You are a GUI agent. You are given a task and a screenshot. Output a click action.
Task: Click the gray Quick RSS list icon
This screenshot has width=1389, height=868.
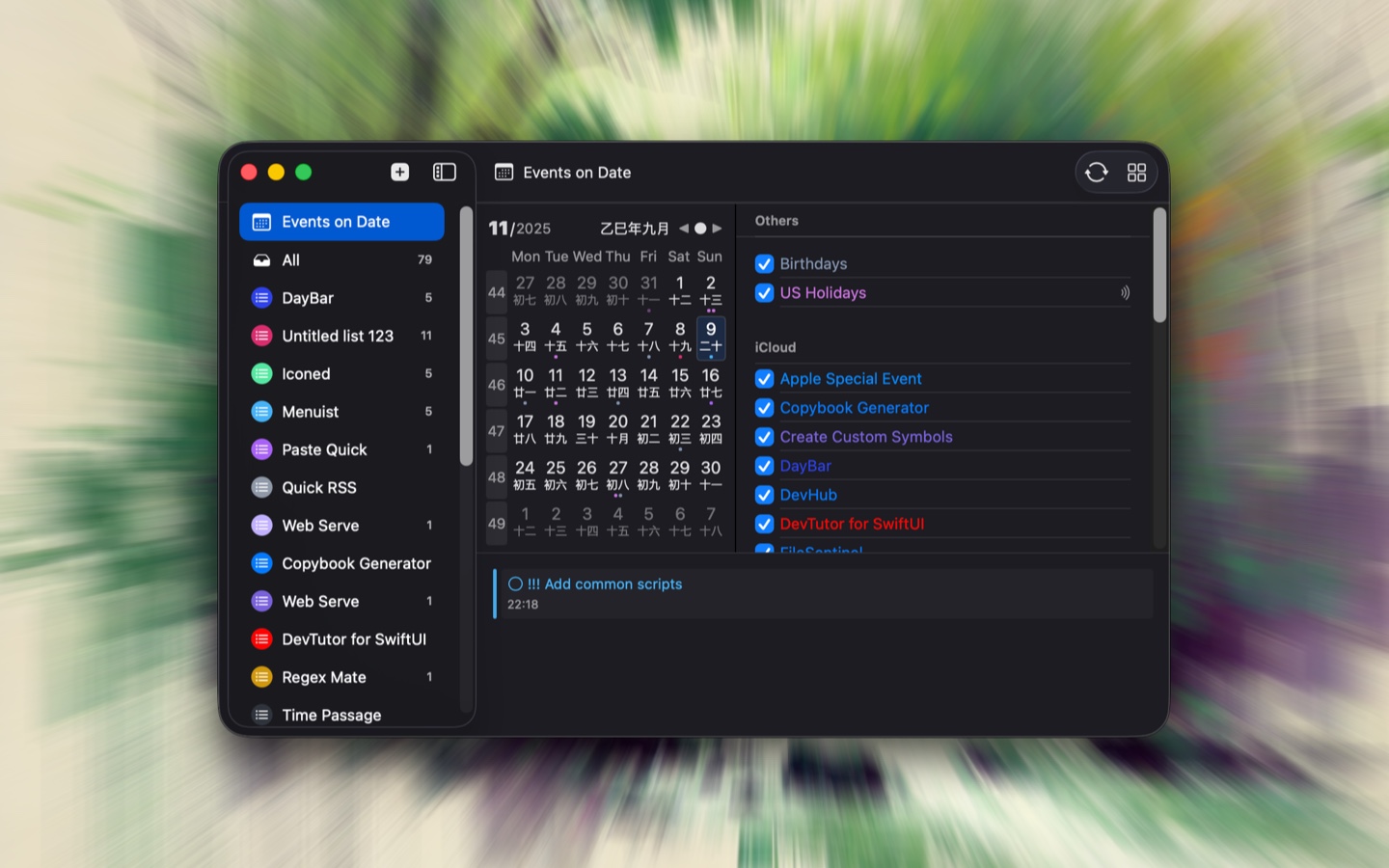click(x=261, y=487)
